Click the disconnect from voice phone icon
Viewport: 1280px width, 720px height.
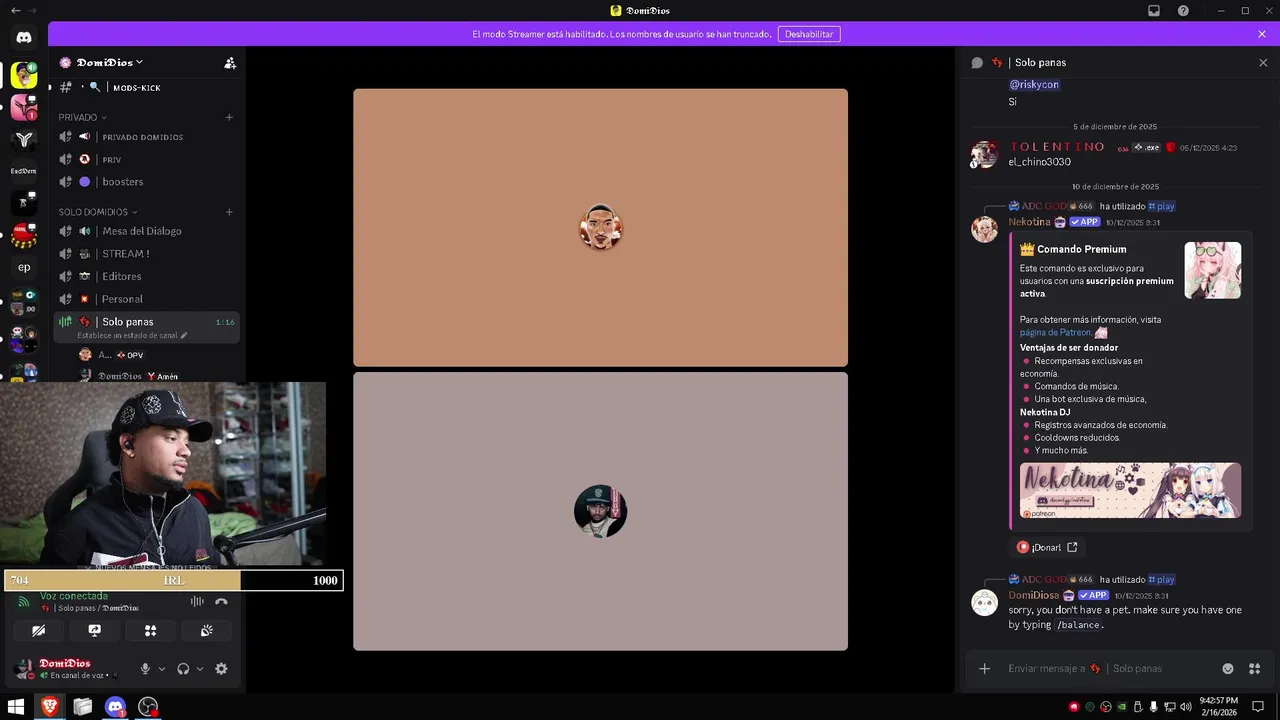(x=221, y=602)
